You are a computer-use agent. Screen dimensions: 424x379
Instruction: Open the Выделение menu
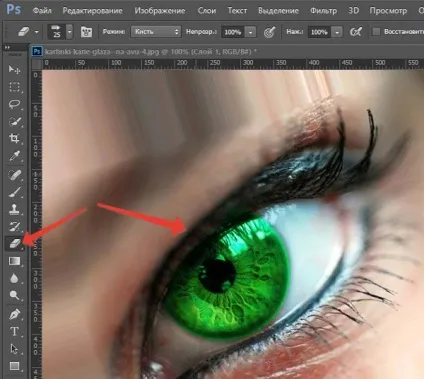(x=278, y=11)
